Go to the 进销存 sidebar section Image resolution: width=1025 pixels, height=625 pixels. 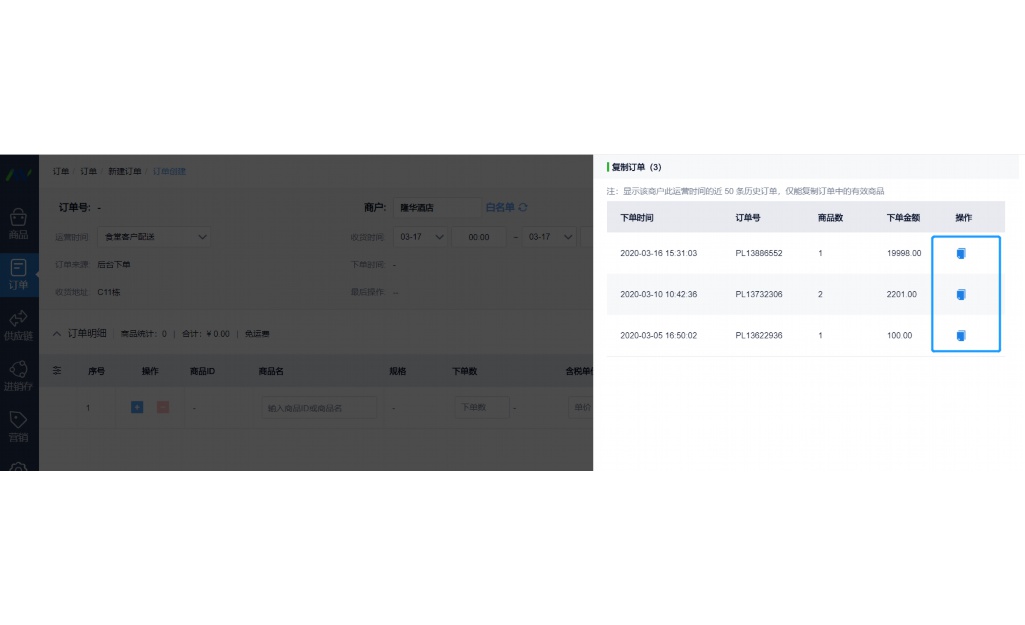[18, 376]
